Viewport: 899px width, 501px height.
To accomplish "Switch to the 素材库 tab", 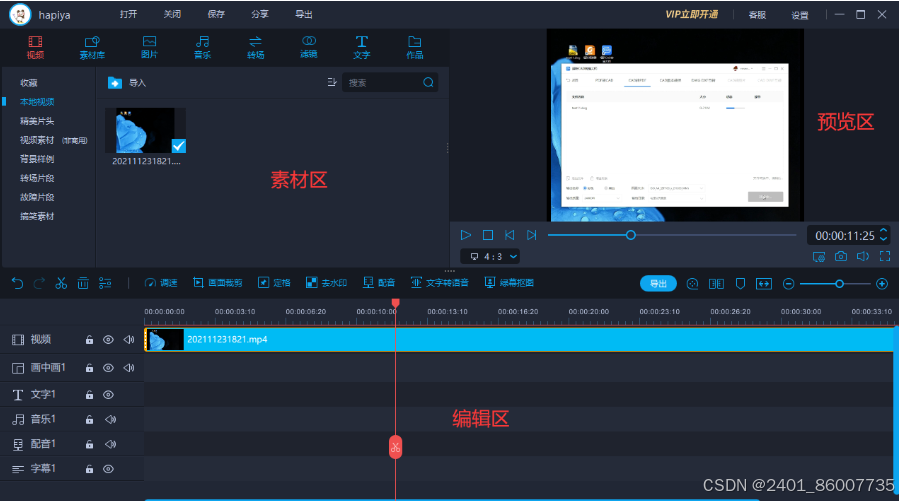I will coord(92,48).
